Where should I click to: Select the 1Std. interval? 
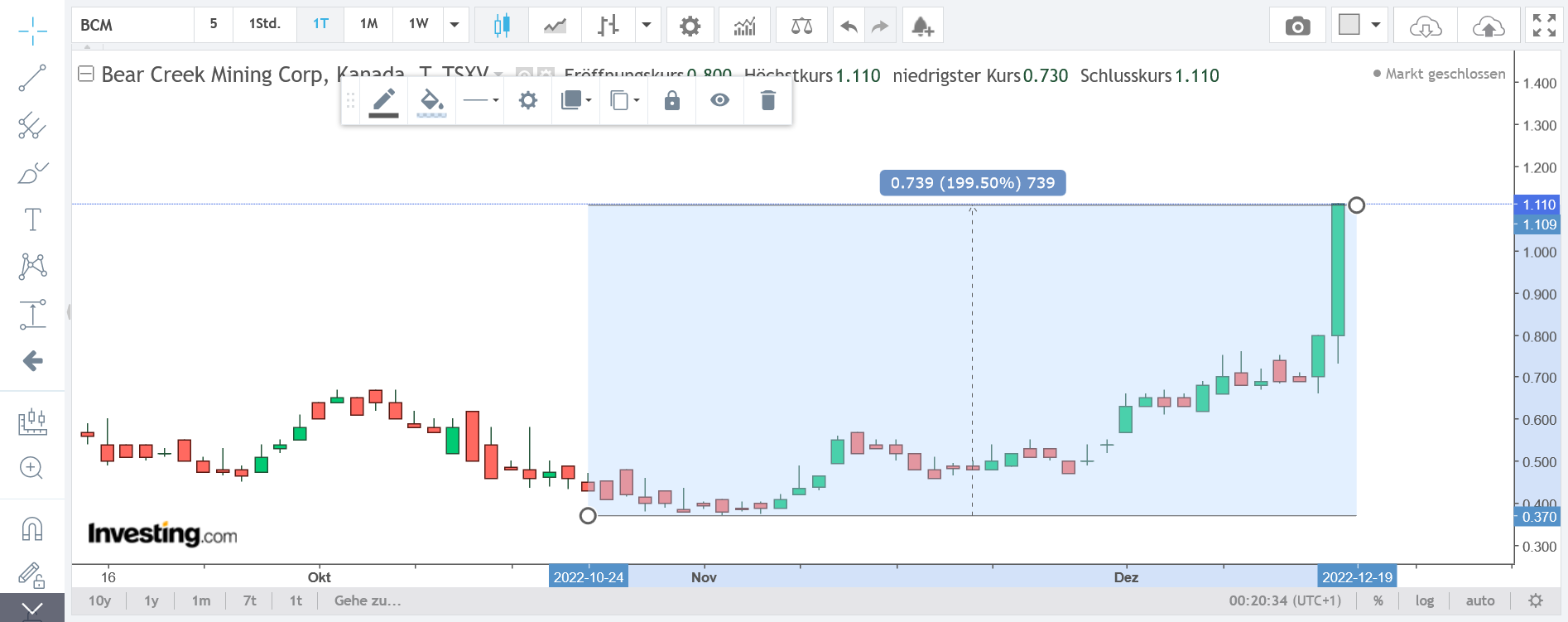click(x=264, y=24)
